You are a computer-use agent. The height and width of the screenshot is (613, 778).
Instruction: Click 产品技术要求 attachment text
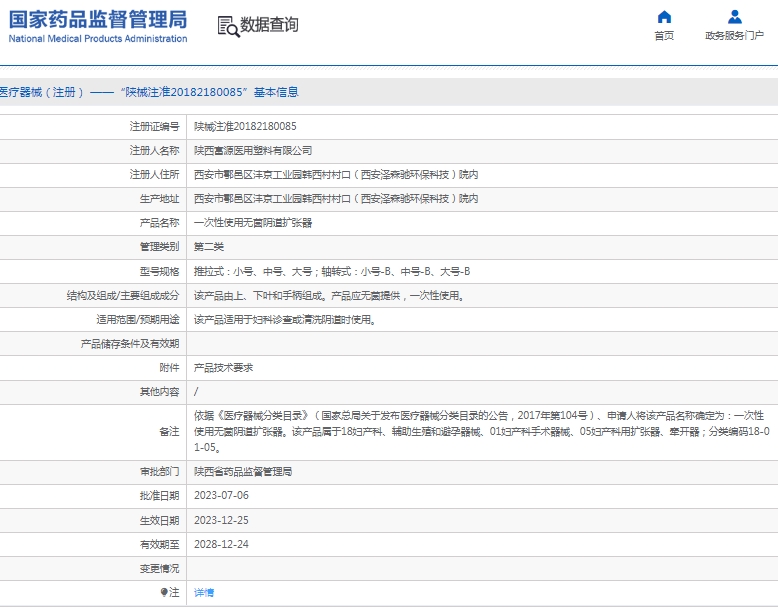click(223, 368)
